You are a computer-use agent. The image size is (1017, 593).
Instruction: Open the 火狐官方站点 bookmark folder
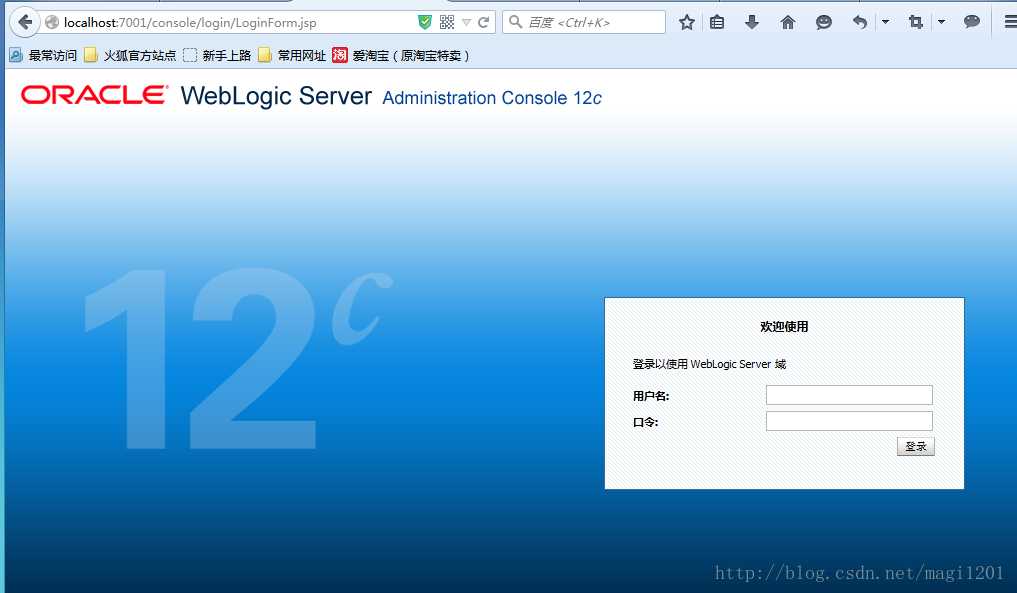130,56
